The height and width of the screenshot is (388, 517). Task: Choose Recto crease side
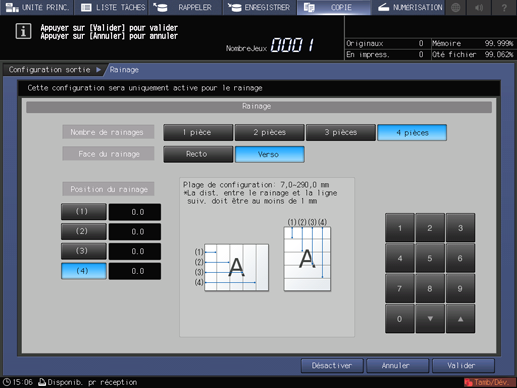(x=198, y=154)
